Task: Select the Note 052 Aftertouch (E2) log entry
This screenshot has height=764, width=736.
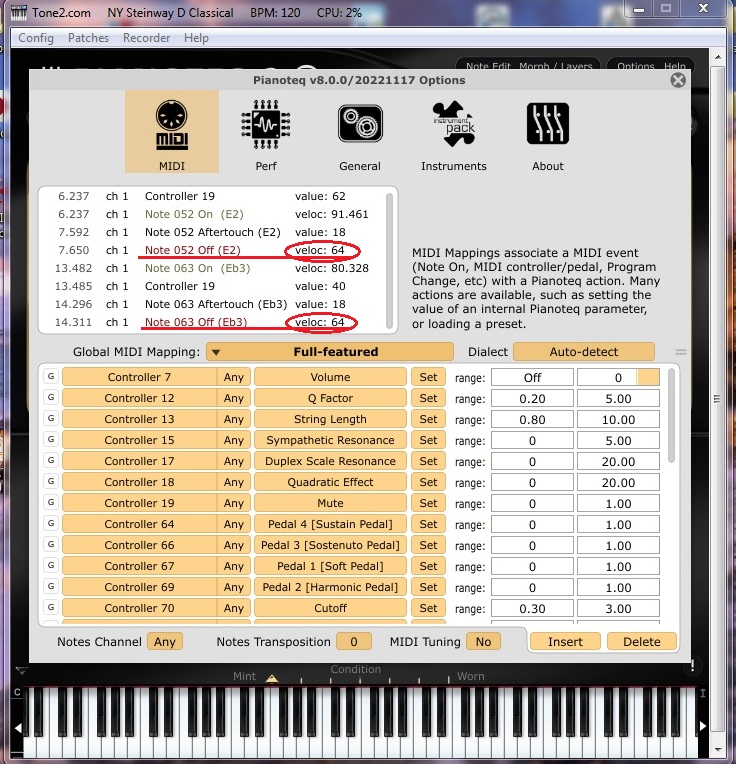Action: click(x=212, y=232)
